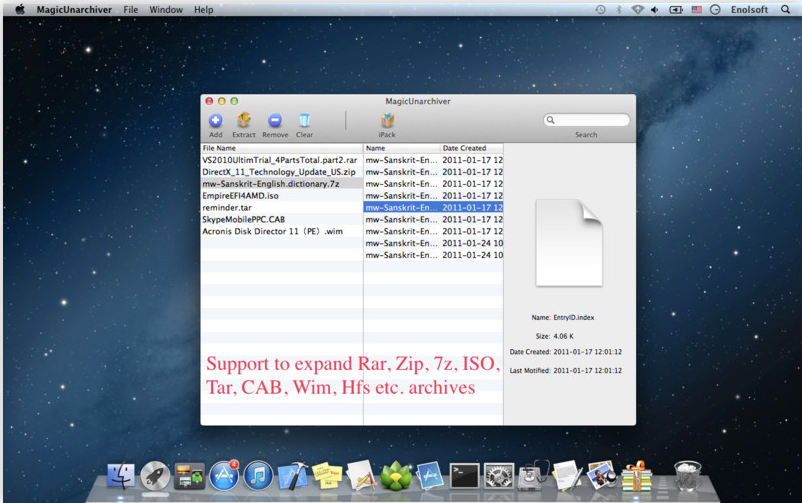Open System Preferences gear in Dock
802x503 pixels.
point(499,476)
